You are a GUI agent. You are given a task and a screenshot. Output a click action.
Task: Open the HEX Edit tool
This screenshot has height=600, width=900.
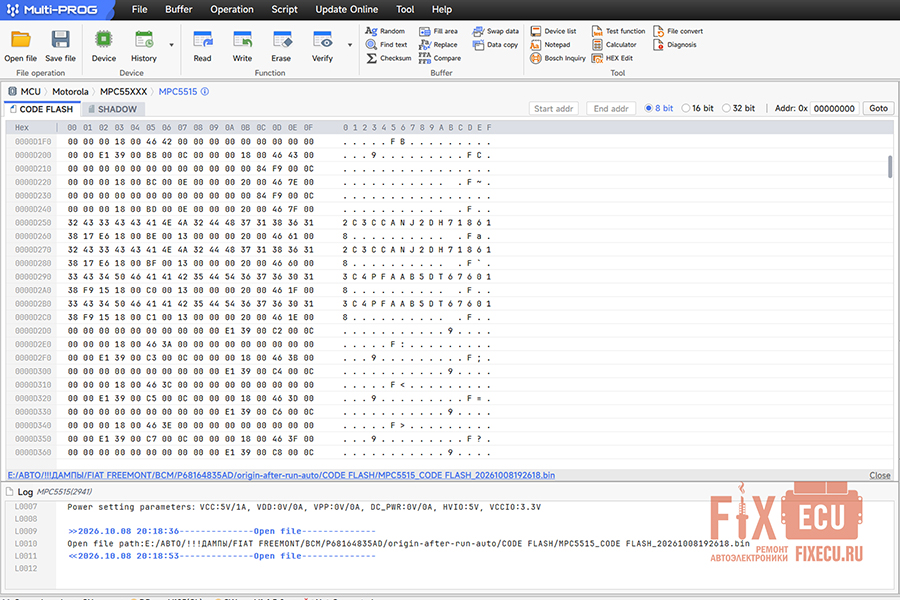point(612,58)
